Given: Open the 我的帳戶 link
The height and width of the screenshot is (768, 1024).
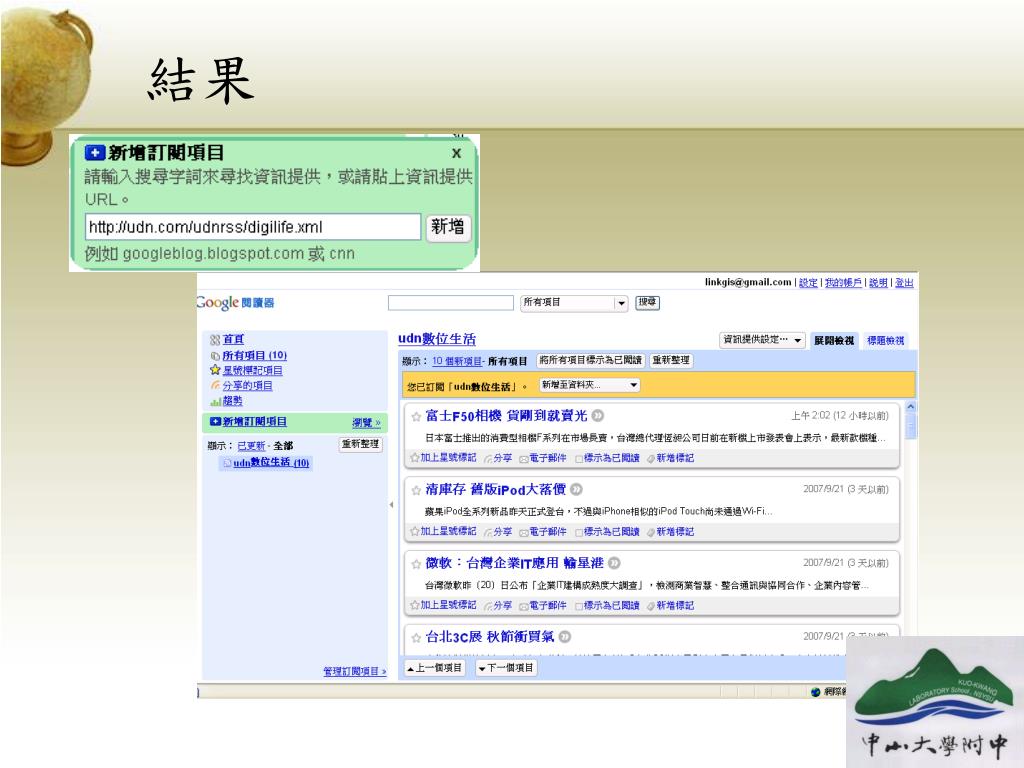Looking at the screenshot, I should click(843, 283).
